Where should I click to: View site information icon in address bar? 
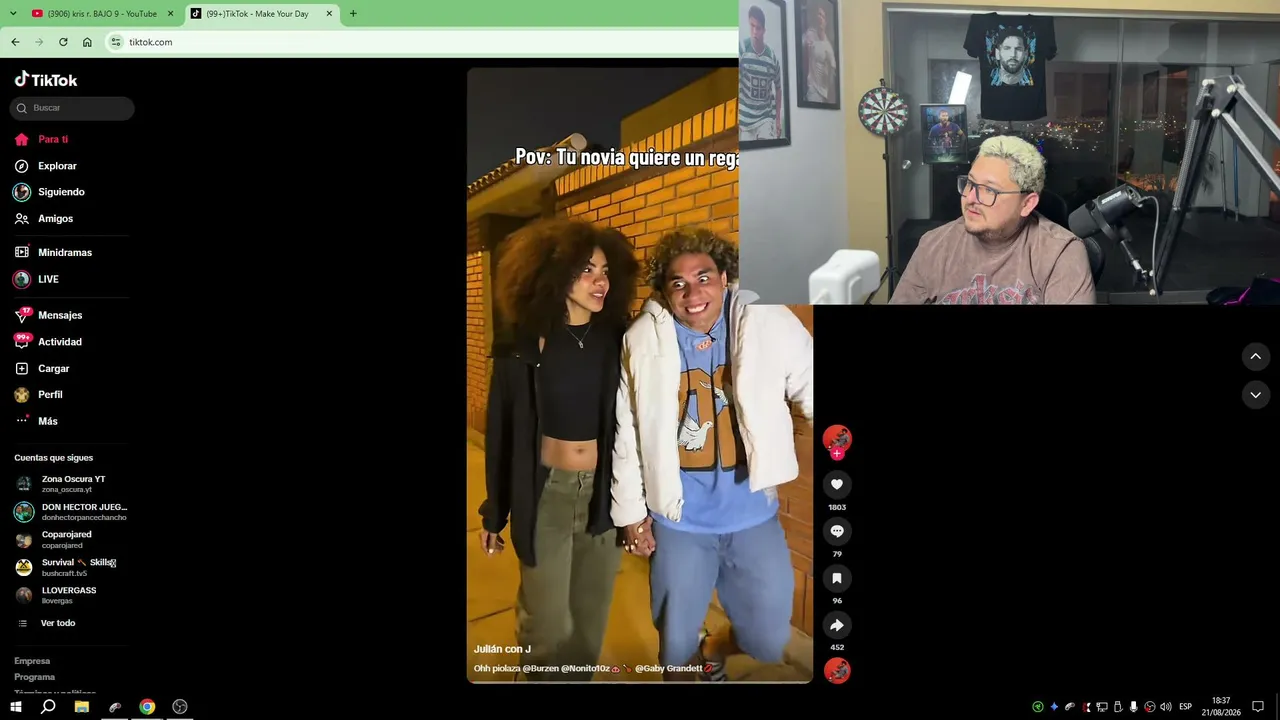click(116, 42)
